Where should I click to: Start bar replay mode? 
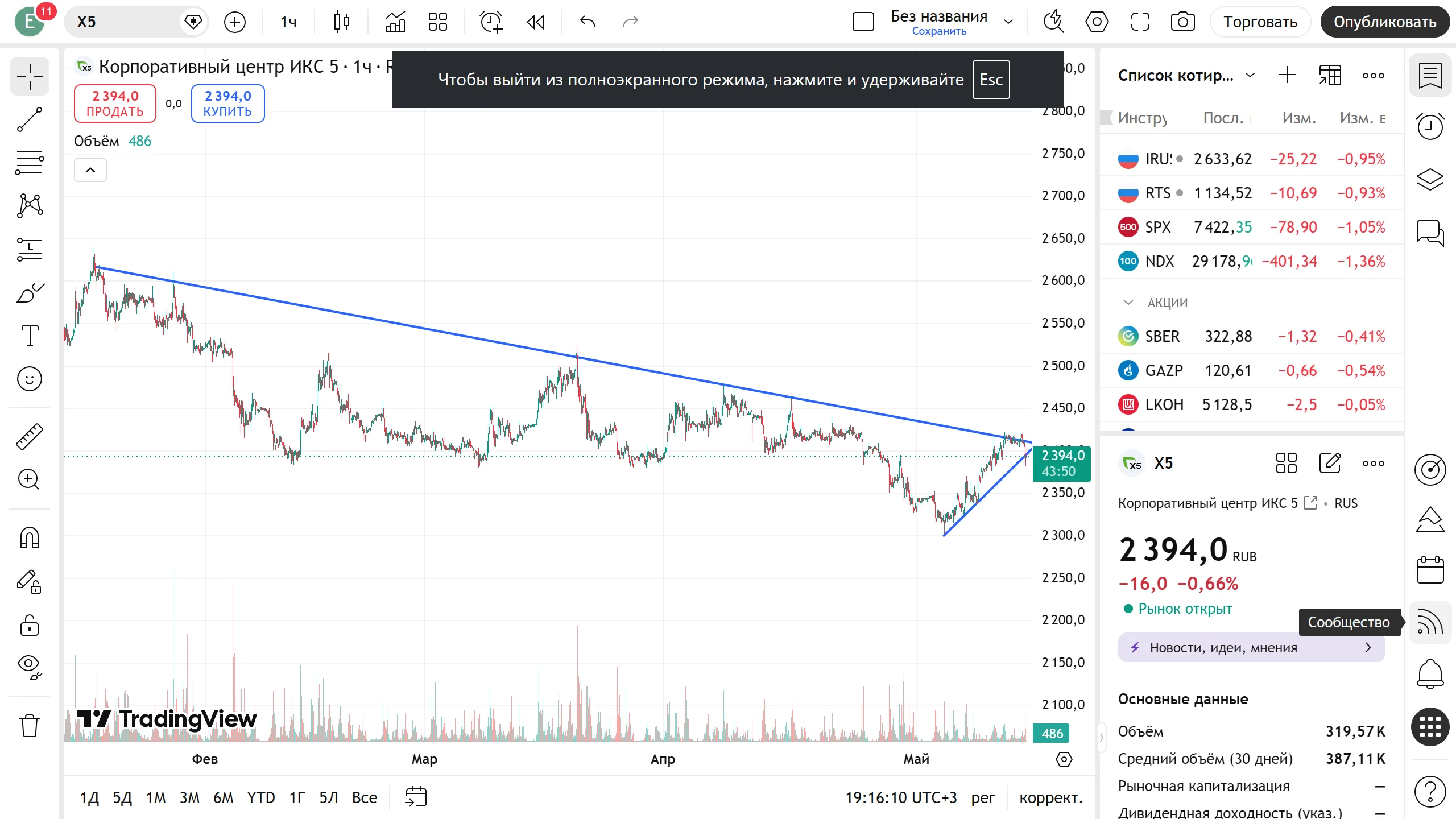tap(535, 22)
